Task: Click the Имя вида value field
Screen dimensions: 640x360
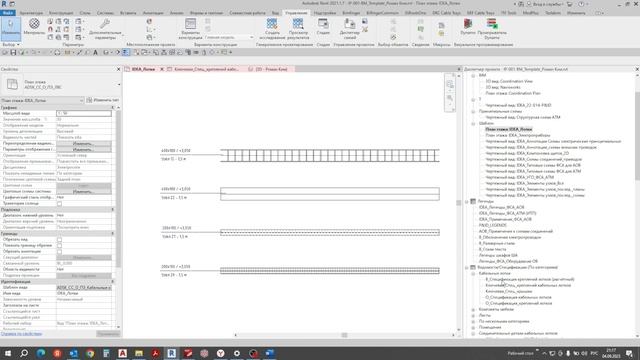Action: click(x=84, y=293)
